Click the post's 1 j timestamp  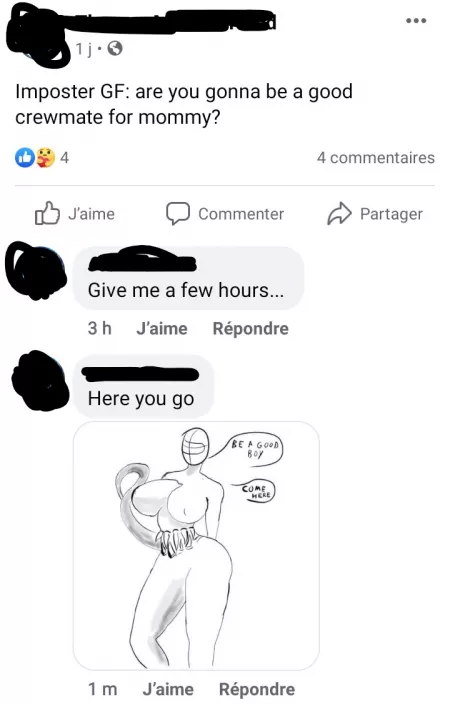84,48
